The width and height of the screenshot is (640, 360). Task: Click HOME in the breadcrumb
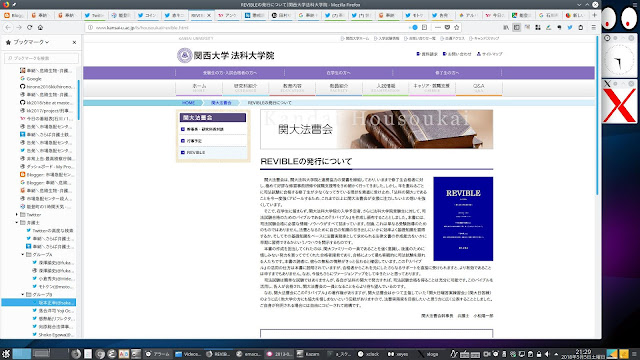[x=188, y=103]
